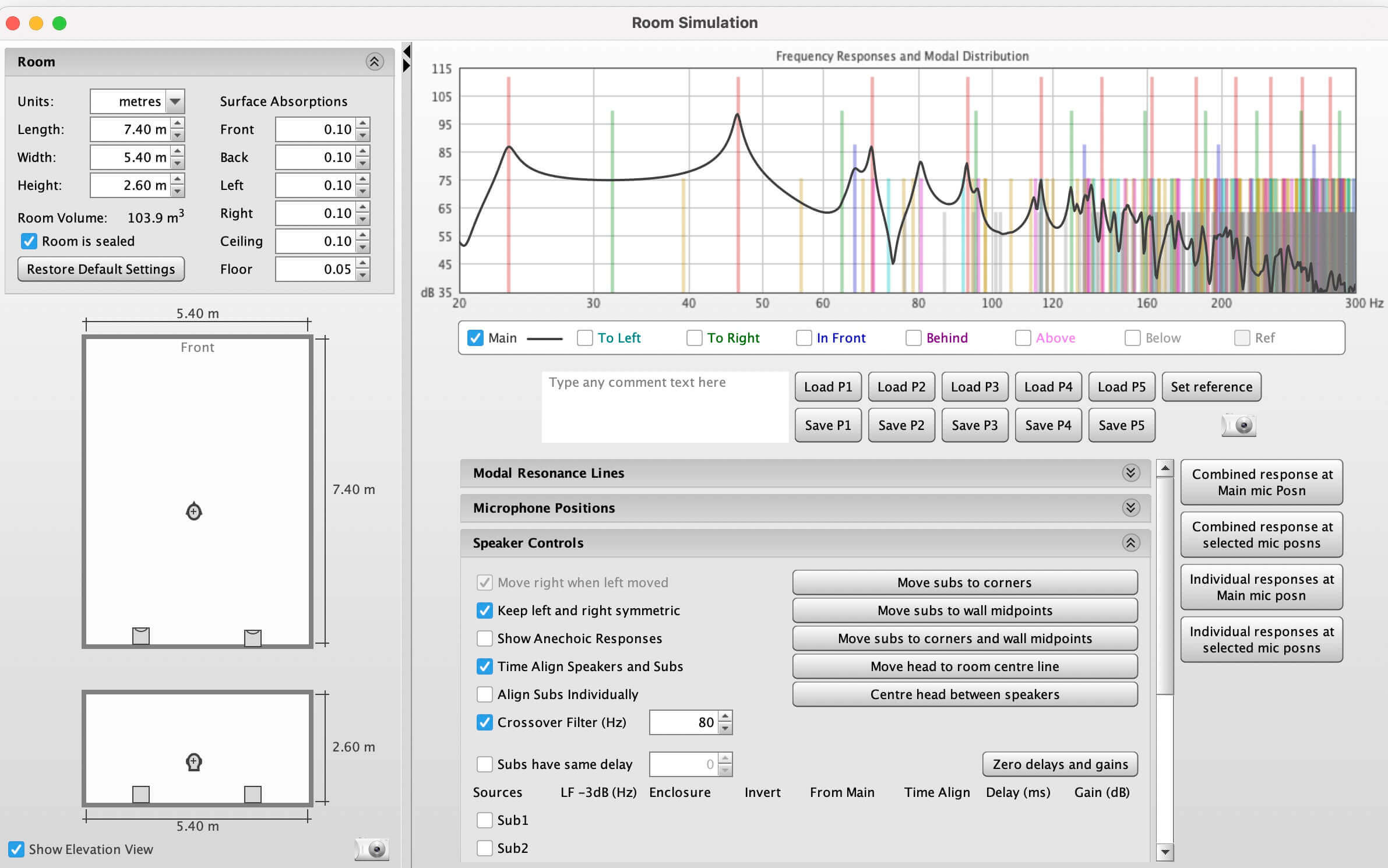
Task: Open the Units dropdown showing metres
Action: coord(175,101)
